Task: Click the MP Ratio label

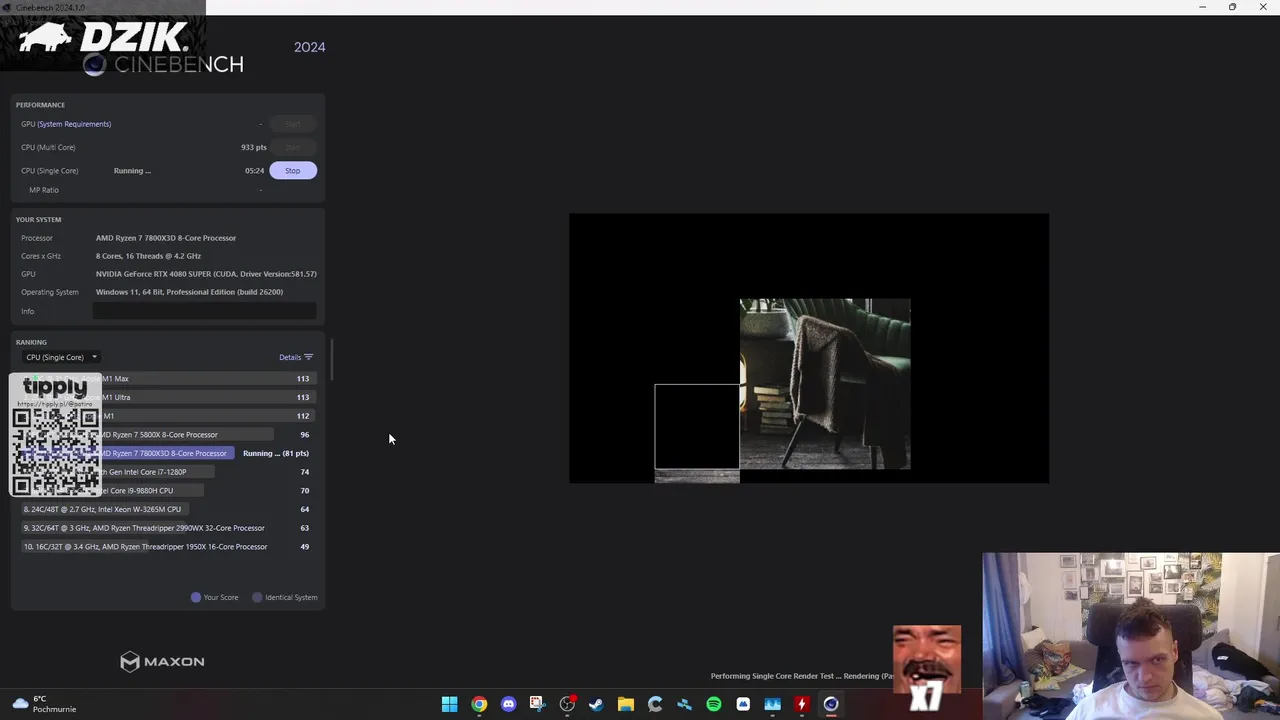Action: click(x=44, y=190)
